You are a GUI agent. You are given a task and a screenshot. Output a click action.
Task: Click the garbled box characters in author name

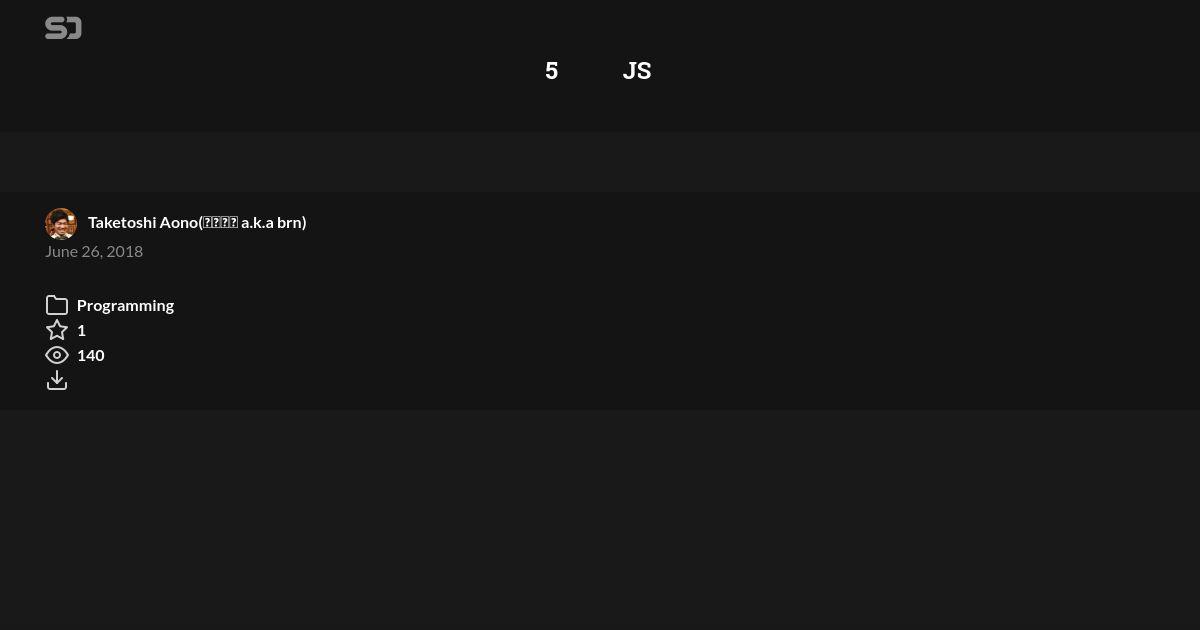pyautogui.click(x=220, y=222)
